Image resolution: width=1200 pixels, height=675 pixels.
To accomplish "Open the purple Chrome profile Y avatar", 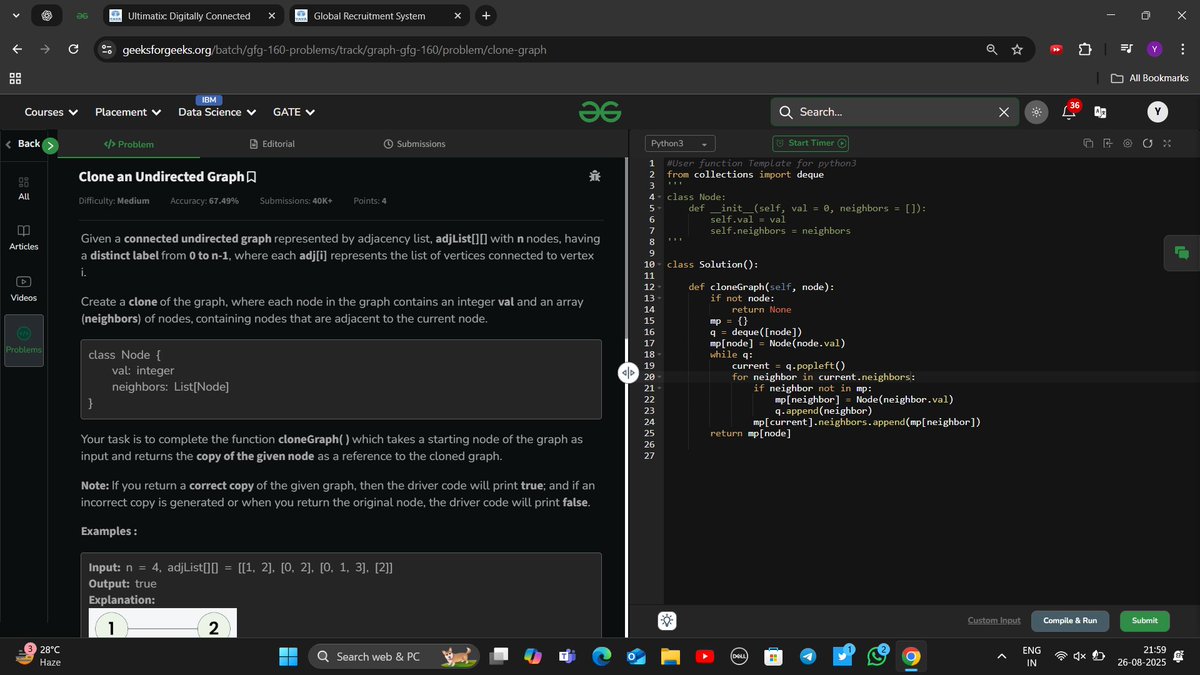I will coord(1155,49).
